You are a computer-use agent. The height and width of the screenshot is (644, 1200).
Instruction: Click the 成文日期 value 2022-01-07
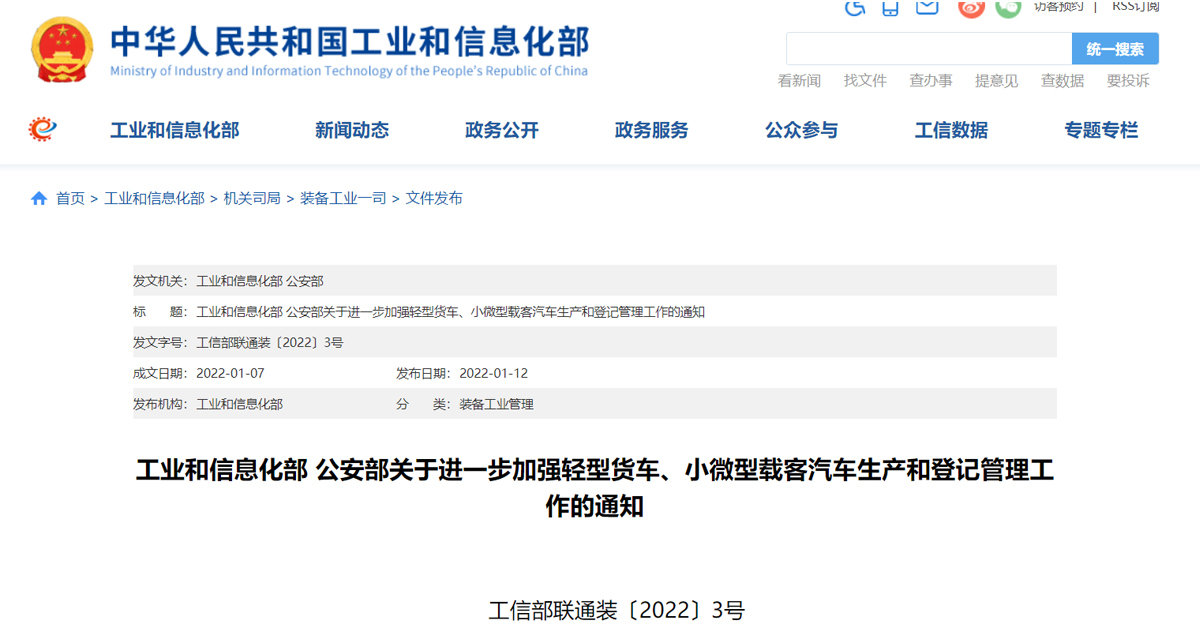click(230, 373)
